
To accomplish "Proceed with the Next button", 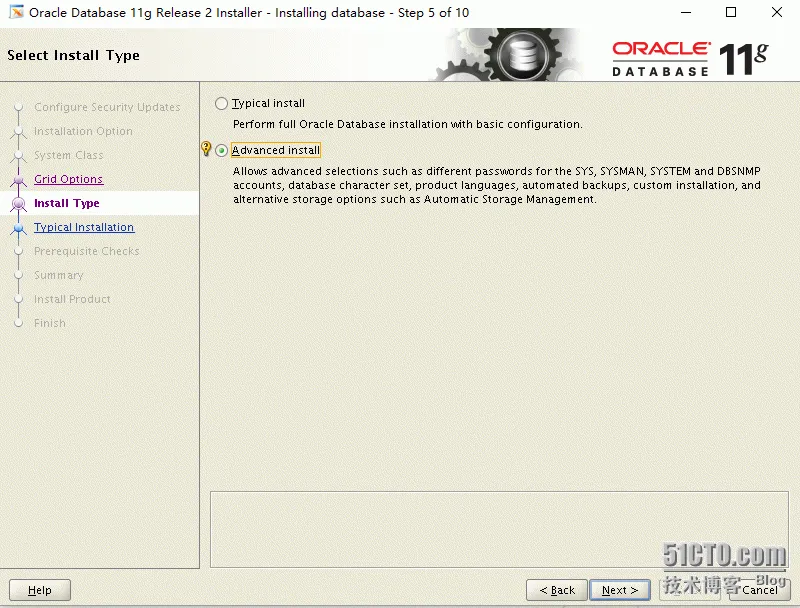I will [620, 590].
